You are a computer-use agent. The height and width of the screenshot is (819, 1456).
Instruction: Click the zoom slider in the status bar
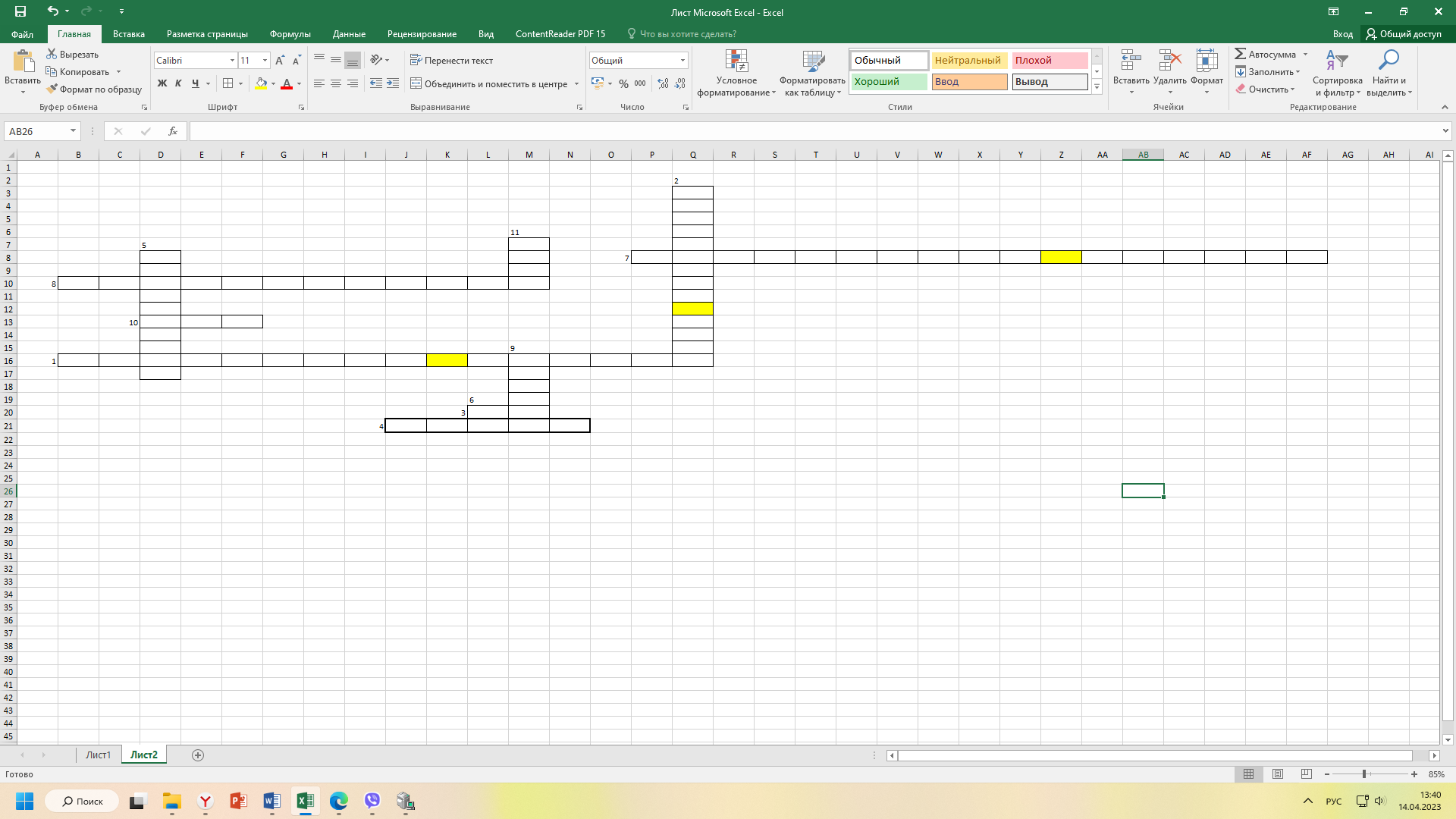click(x=1364, y=774)
